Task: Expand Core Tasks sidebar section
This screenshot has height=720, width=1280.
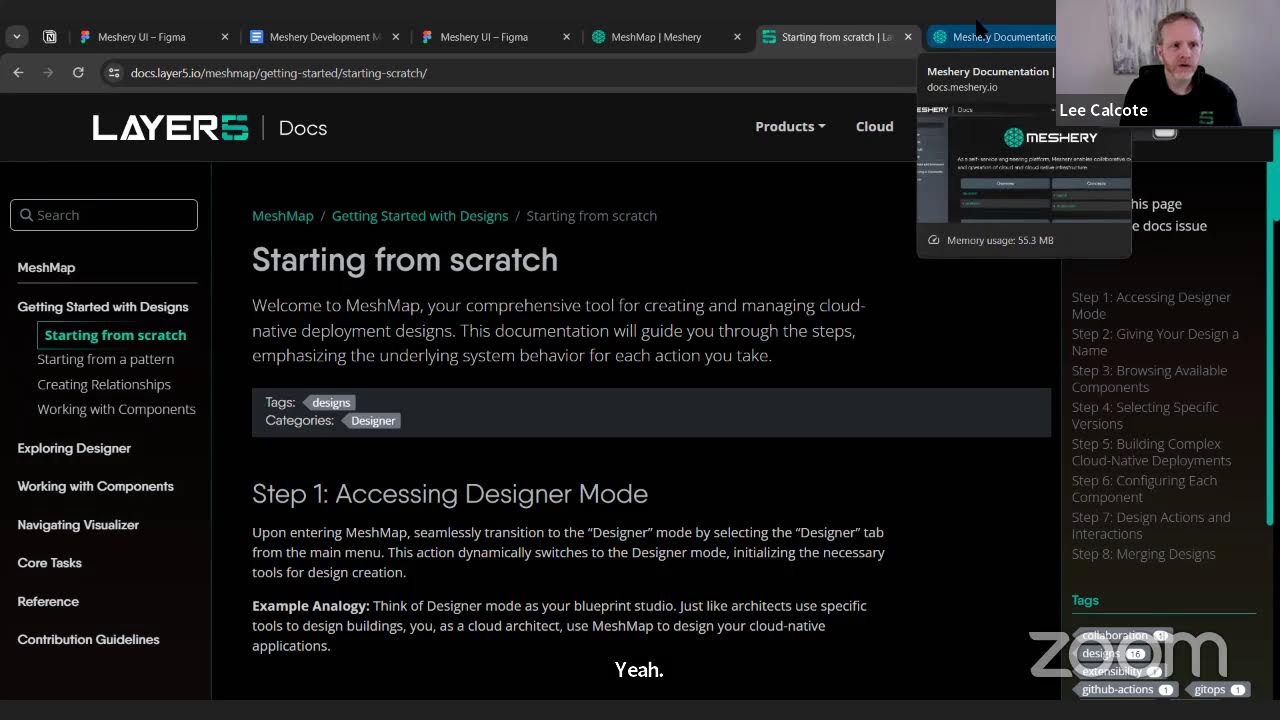Action: pyautogui.click(x=50, y=563)
